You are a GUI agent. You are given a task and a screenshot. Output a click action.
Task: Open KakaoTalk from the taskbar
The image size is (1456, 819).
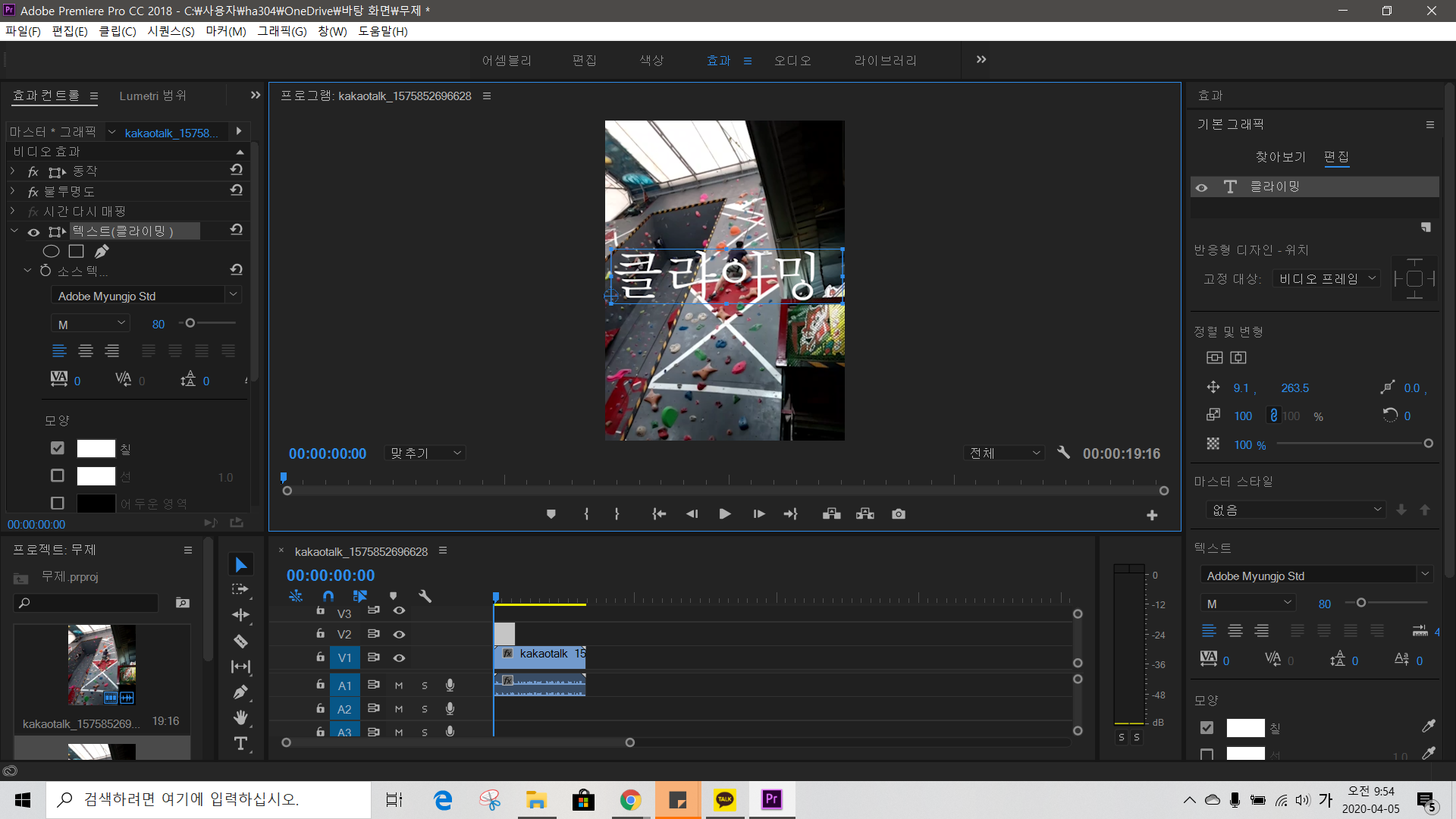tap(725, 799)
